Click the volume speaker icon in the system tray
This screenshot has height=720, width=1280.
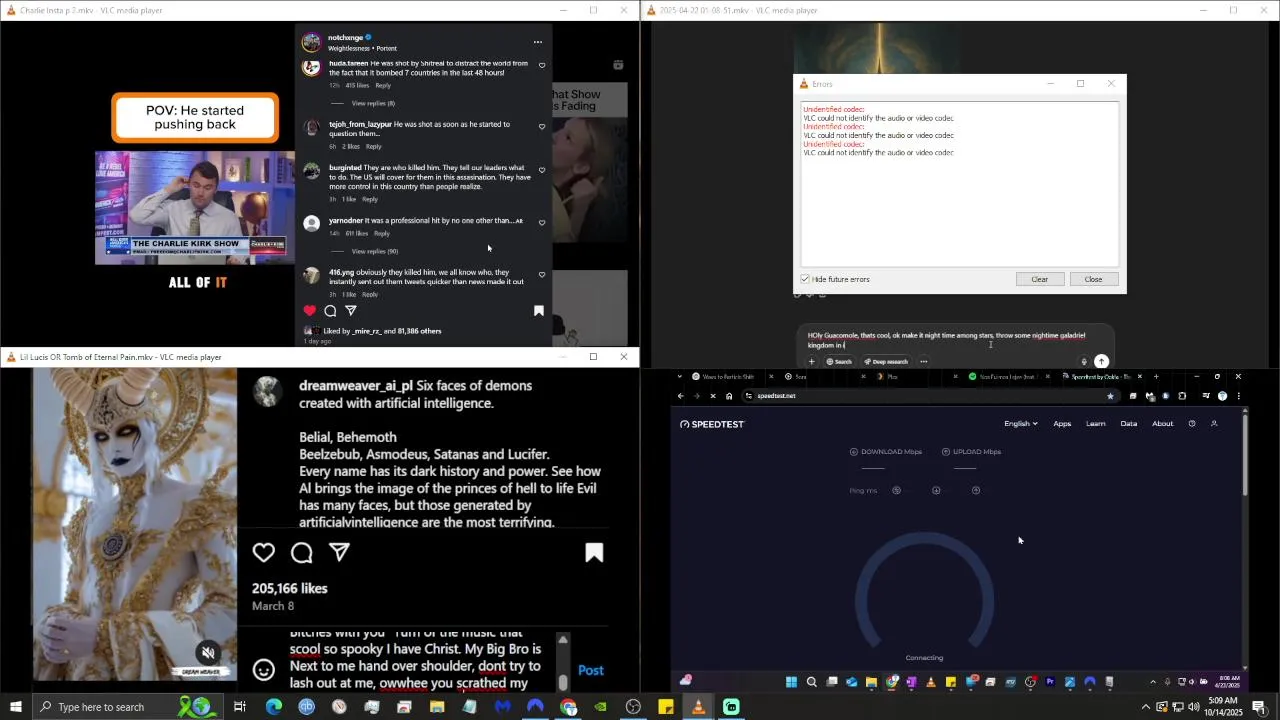click(1194, 707)
